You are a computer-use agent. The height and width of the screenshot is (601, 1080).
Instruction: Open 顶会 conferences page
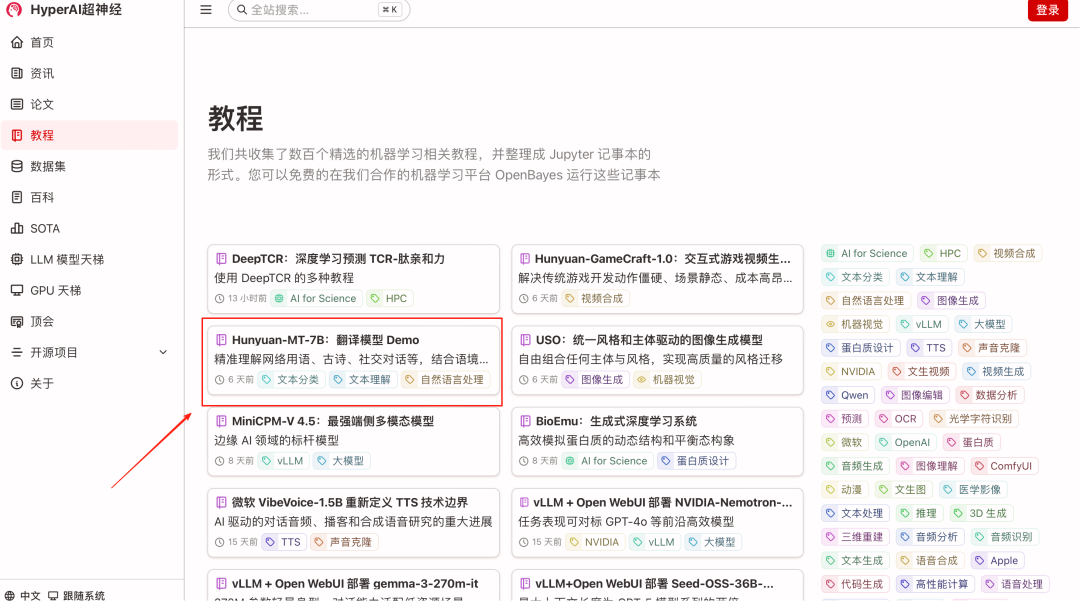pos(42,321)
